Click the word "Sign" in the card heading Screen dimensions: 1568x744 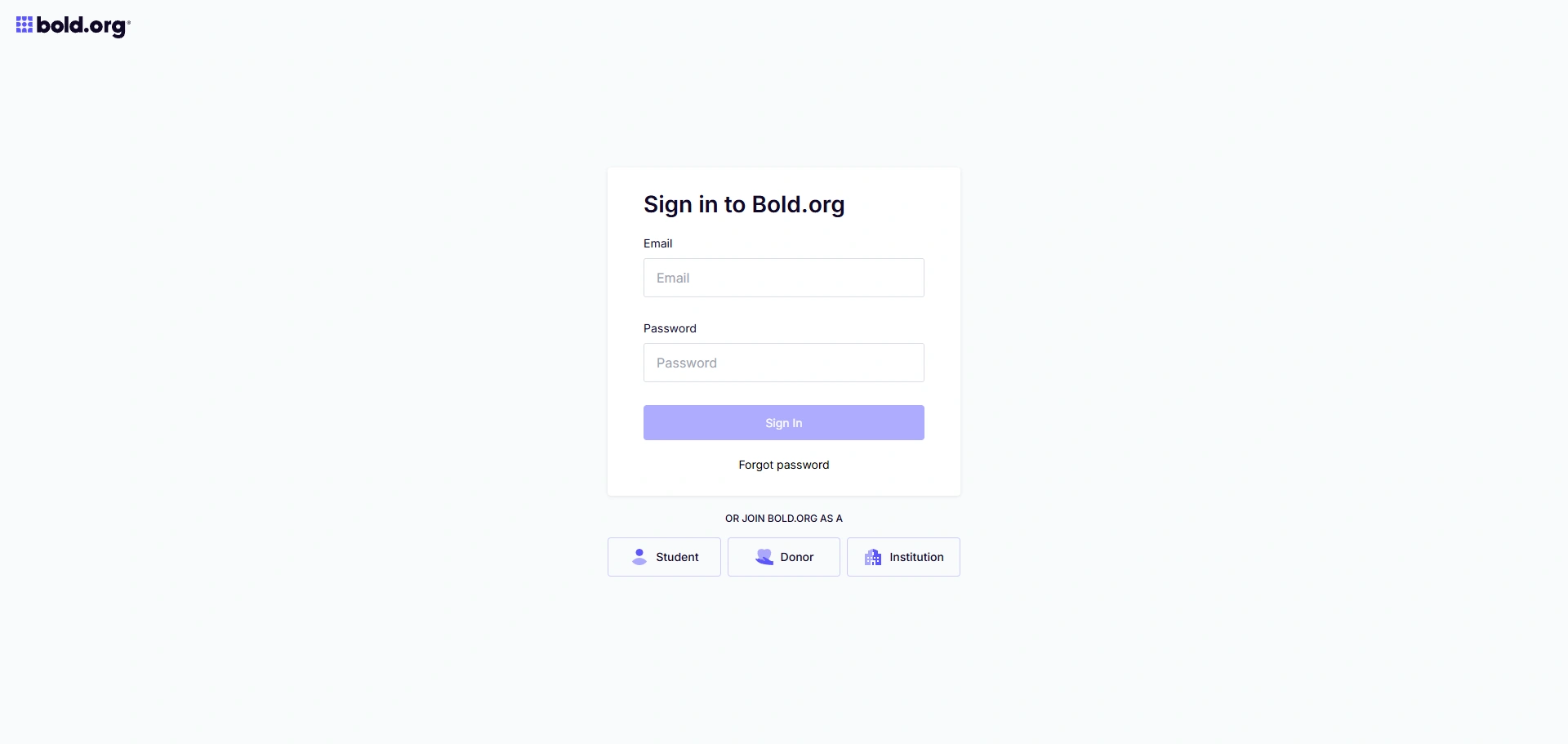point(667,204)
